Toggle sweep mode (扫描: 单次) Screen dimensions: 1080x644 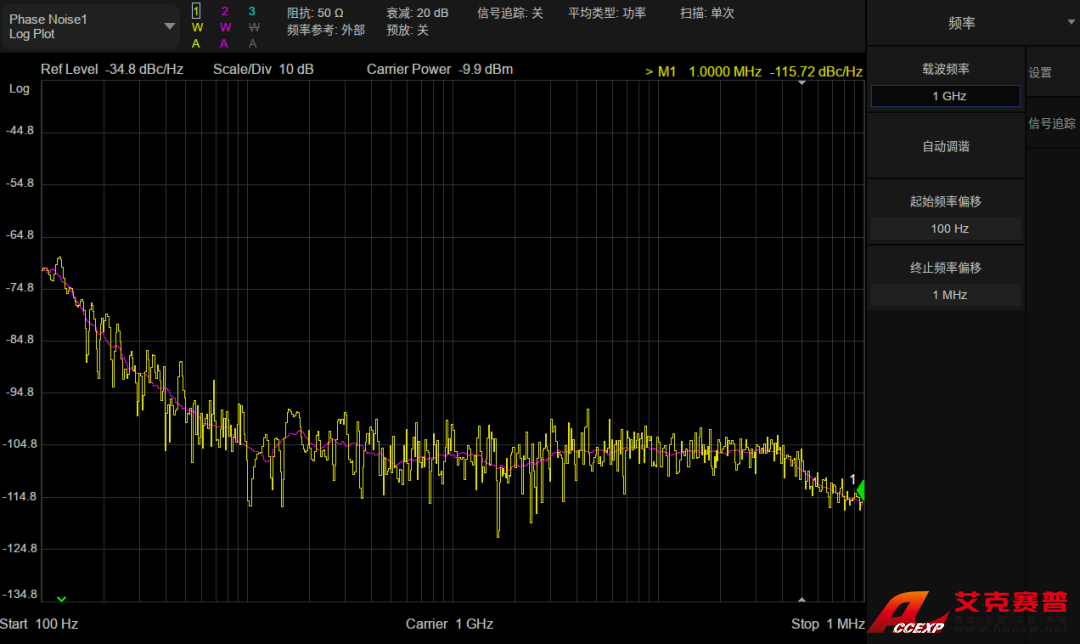pos(707,13)
